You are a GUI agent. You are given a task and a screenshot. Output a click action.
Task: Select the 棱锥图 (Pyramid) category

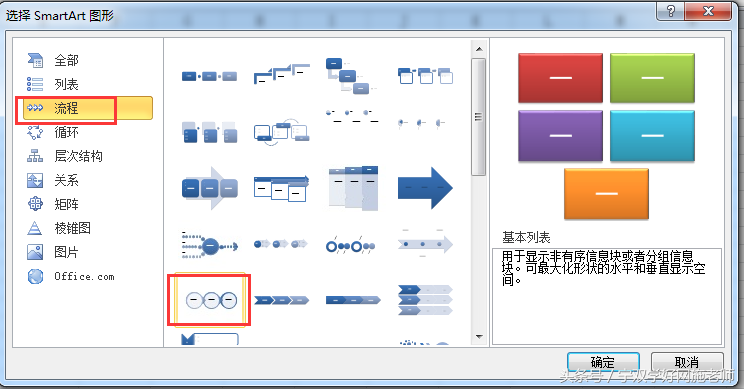72,228
